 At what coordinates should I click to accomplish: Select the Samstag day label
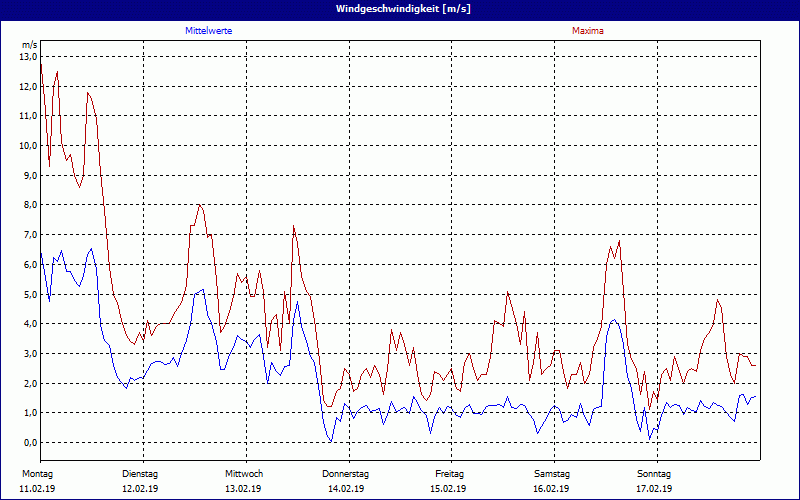tap(552, 473)
